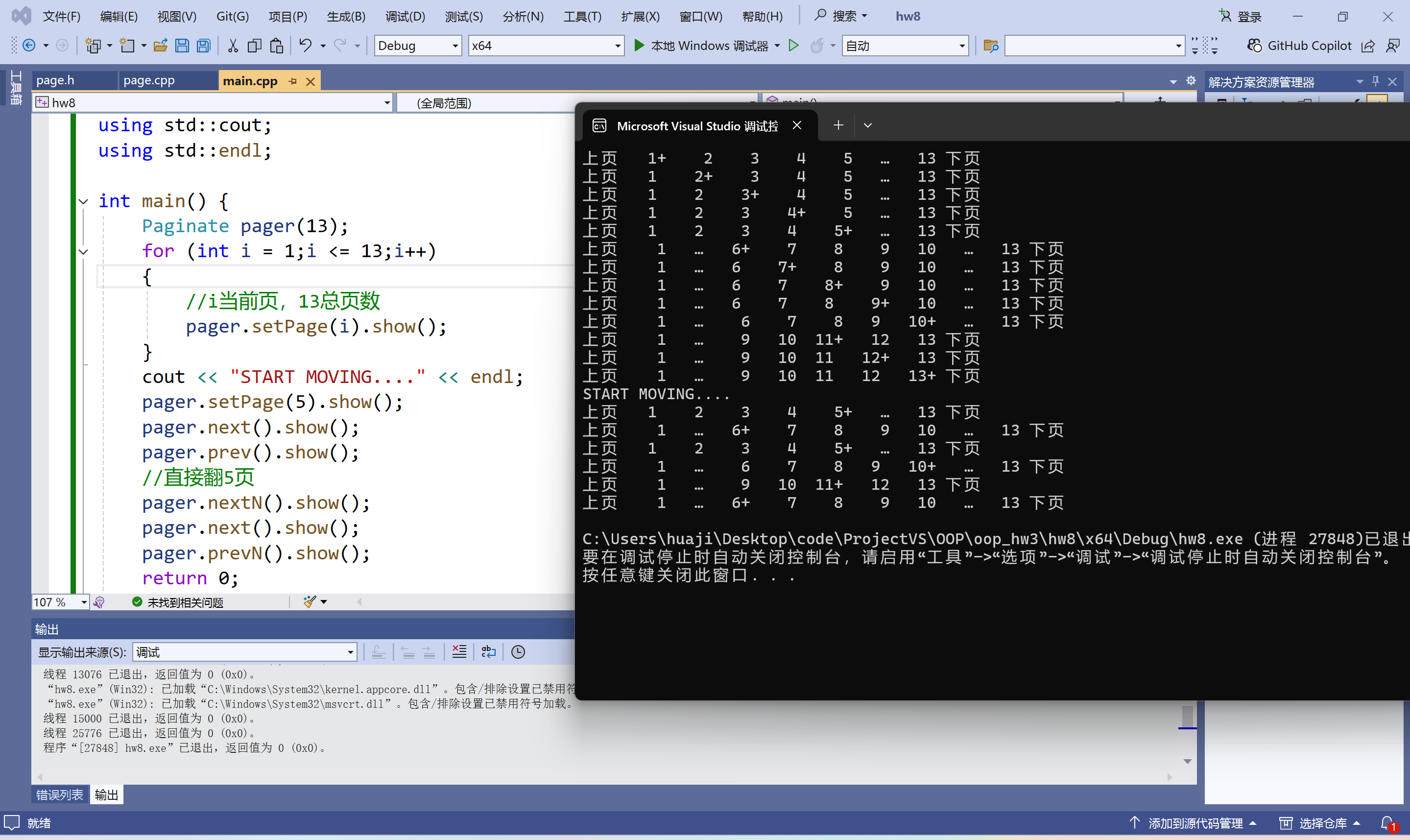Switch to the 错误列表 tab
The width and height of the screenshot is (1410, 840).
[59, 795]
